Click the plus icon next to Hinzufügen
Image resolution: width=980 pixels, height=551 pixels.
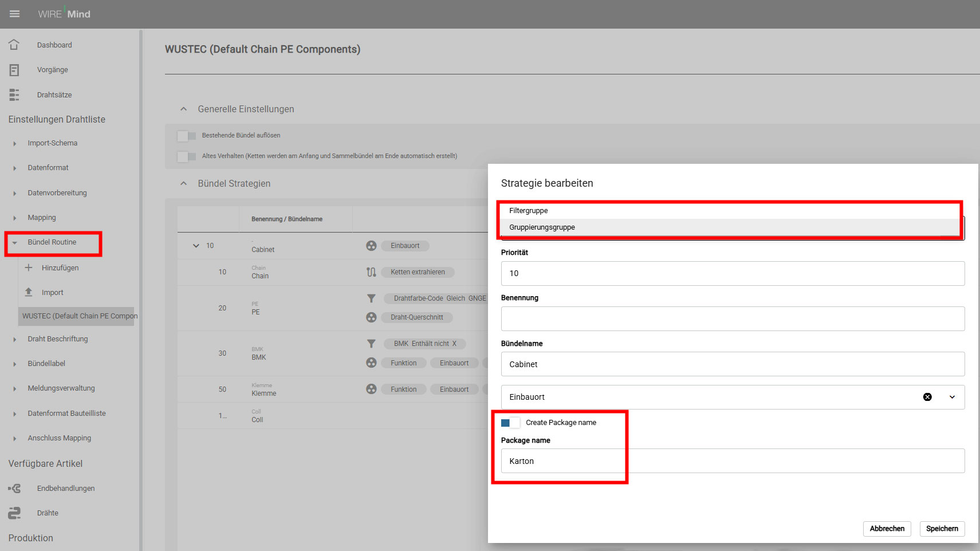point(29,268)
